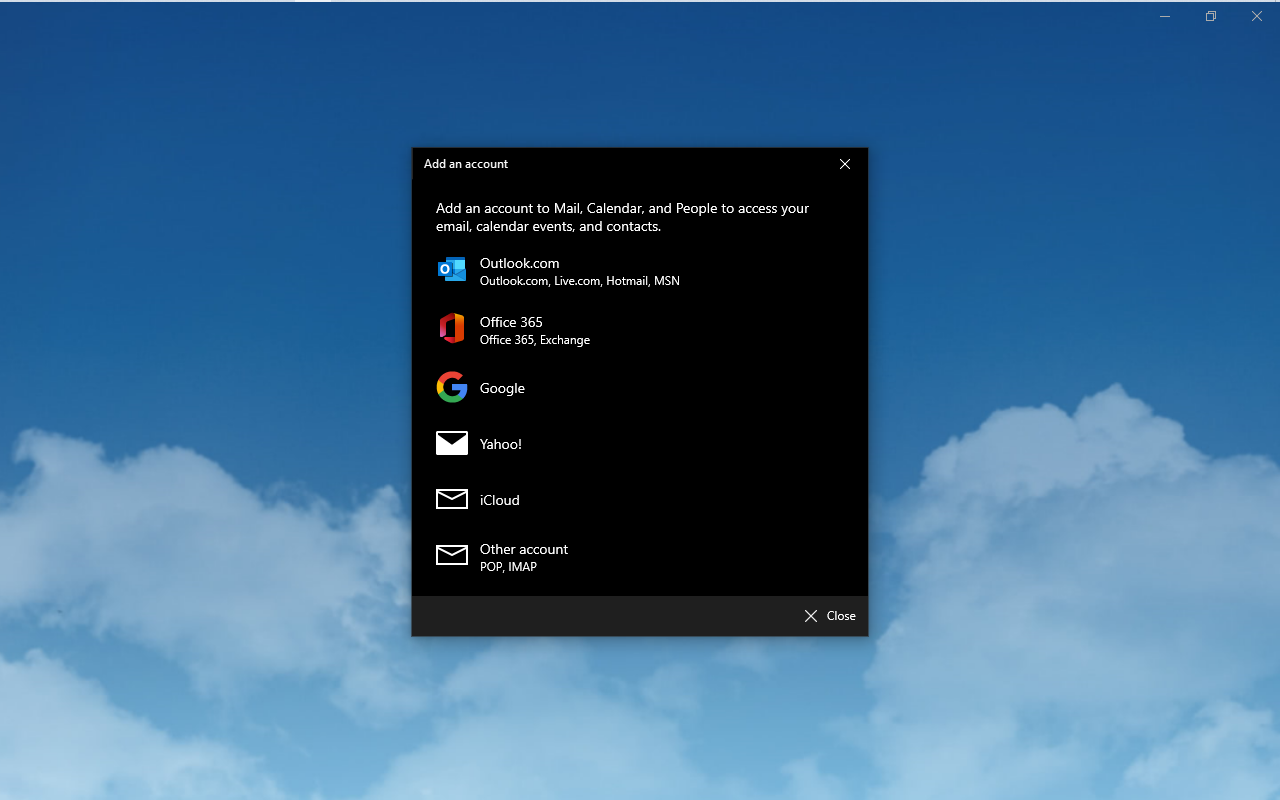Click the Office 365 logo icon
Viewport: 1280px width, 800px height.
point(452,328)
